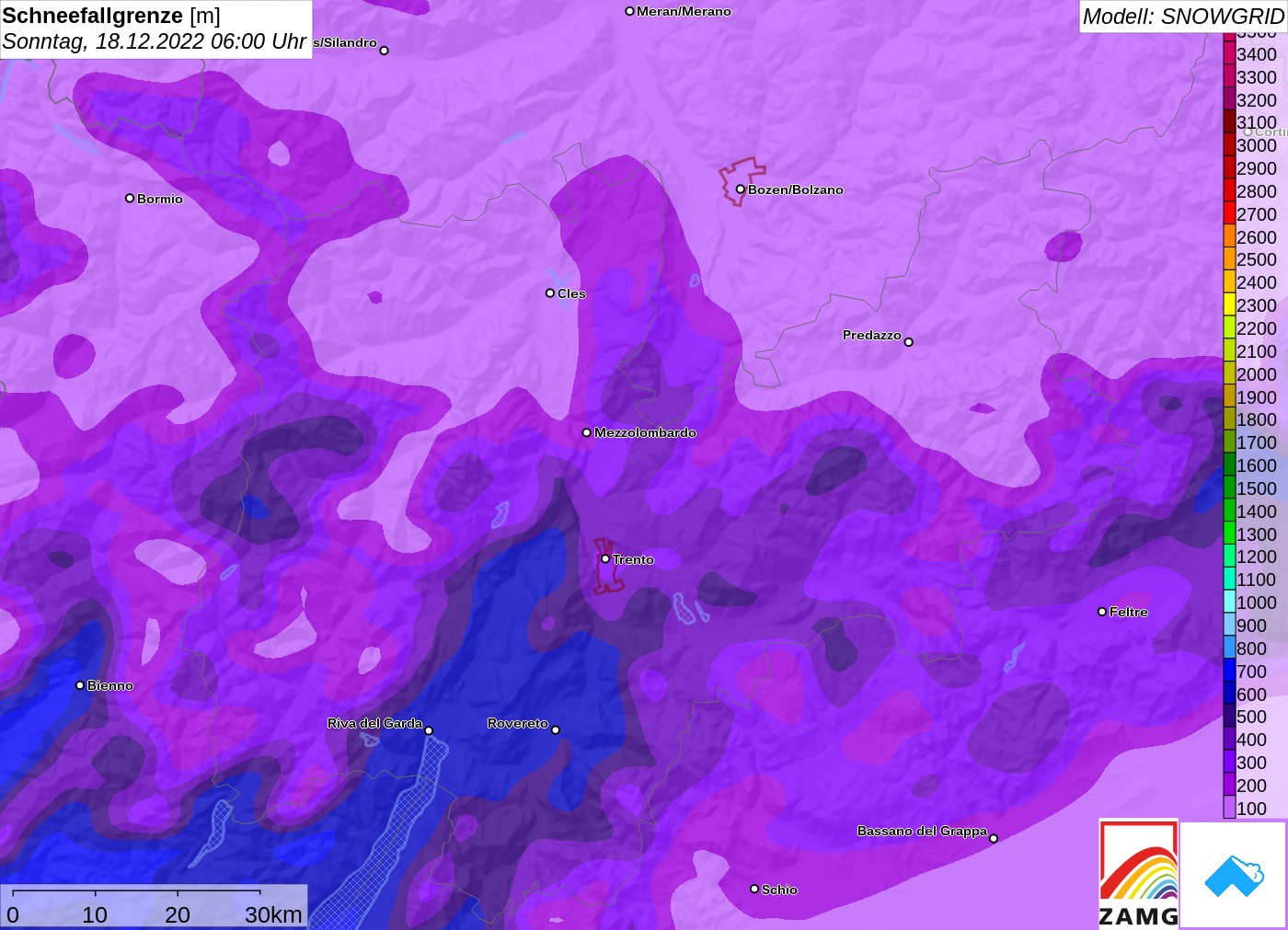1288x930 pixels.
Task: Click the 2000 legend color swatch
Action: click(x=1229, y=373)
